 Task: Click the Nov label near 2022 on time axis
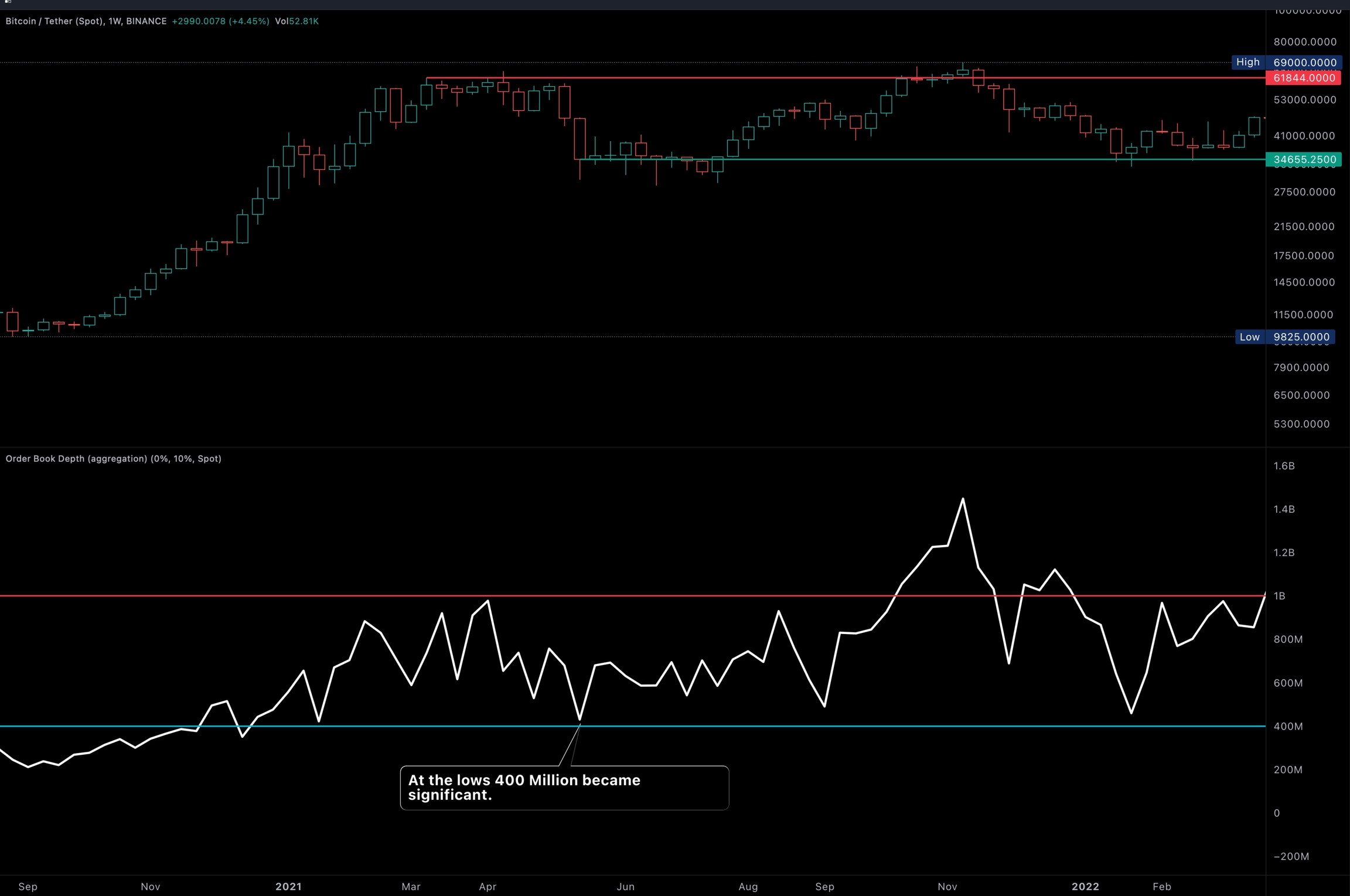947,887
